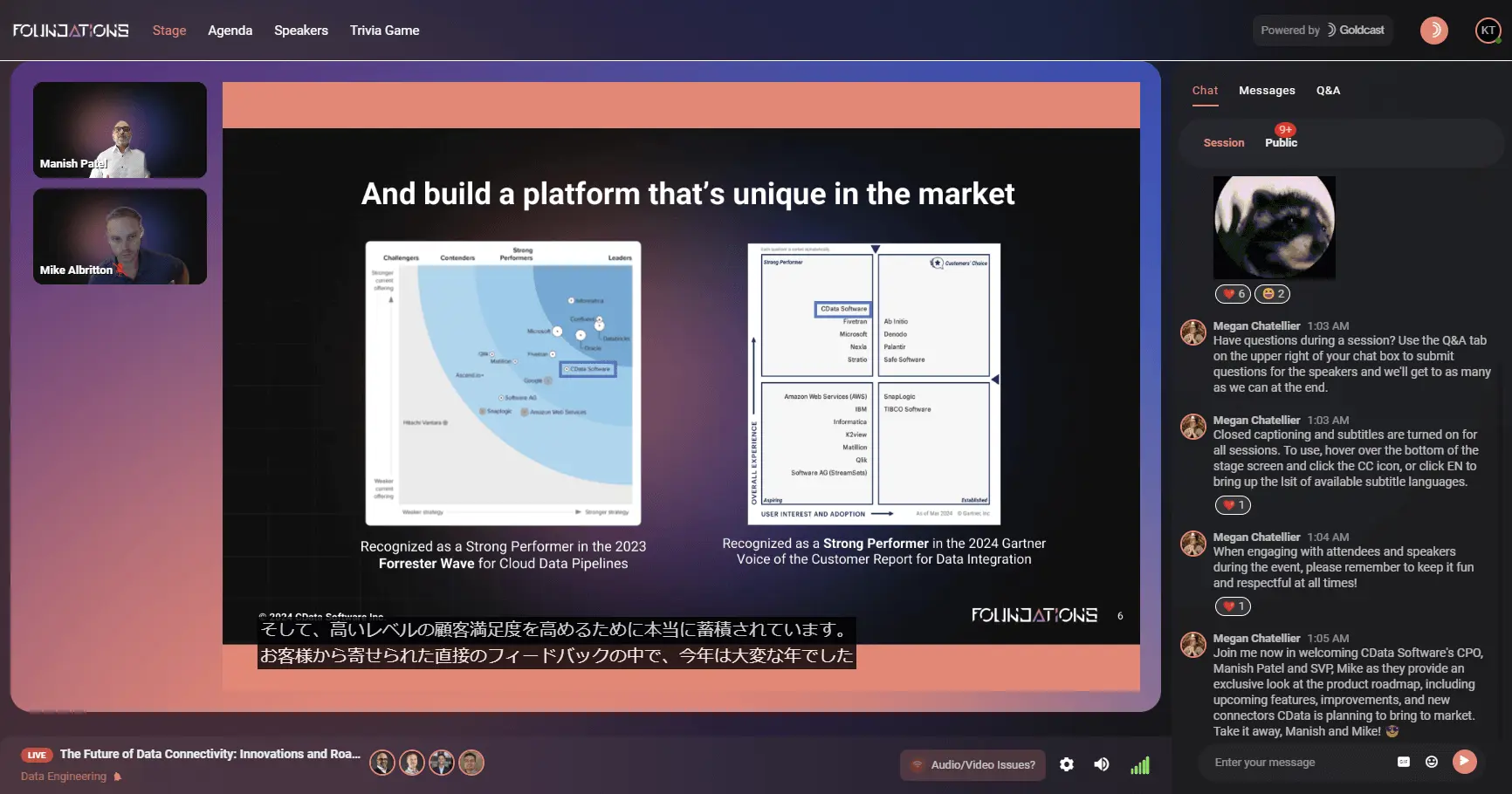Viewport: 1512px width, 794px height.
Task: Open the emoji picker in chat
Action: click(1432, 762)
